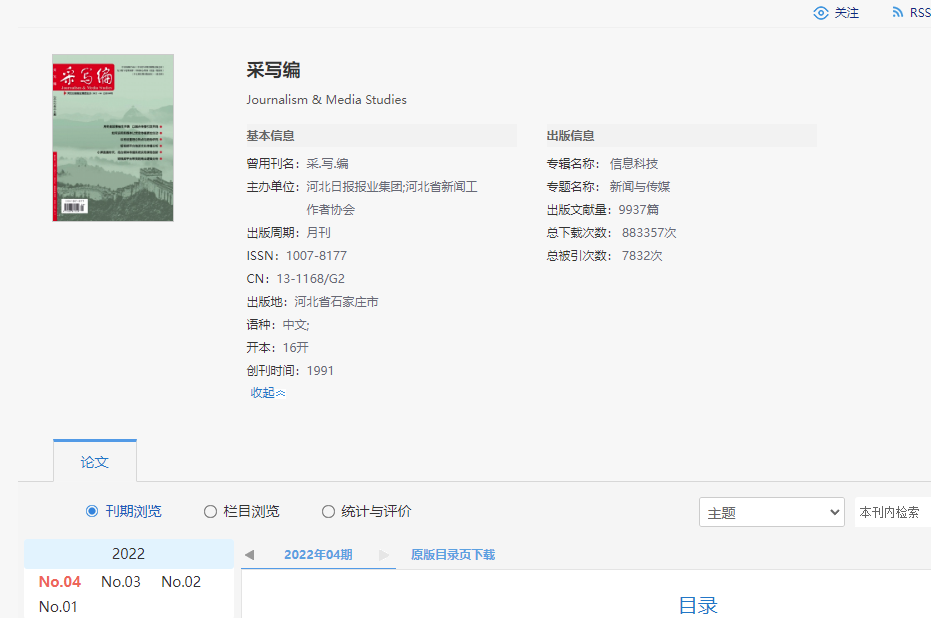The width and height of the screenshot is (931, 618).
Task: Select the 2022年04期 issue tab
Action: point(318,555)
